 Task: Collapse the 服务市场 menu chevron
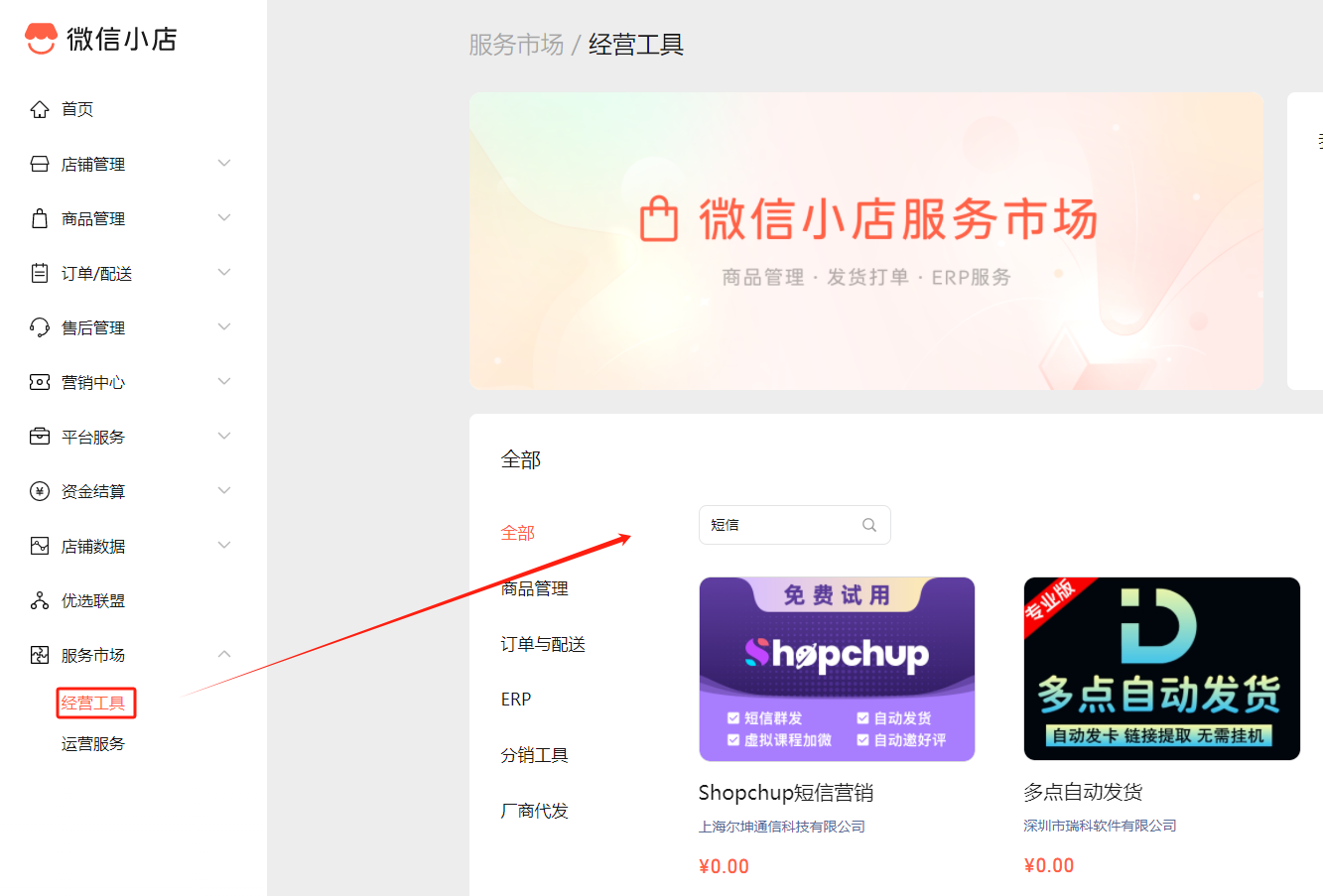point(224,654)
